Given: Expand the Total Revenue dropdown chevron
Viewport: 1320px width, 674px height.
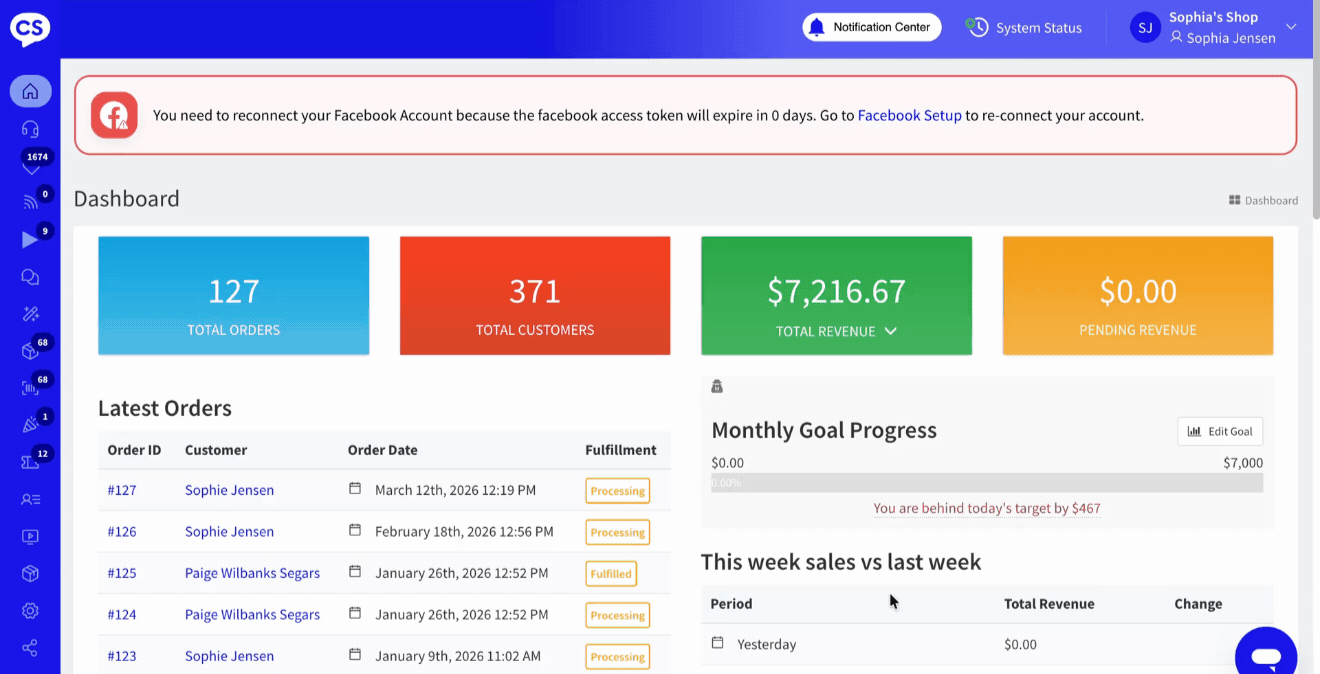Looking at the screenshot, I should click(x=890, y=331).
